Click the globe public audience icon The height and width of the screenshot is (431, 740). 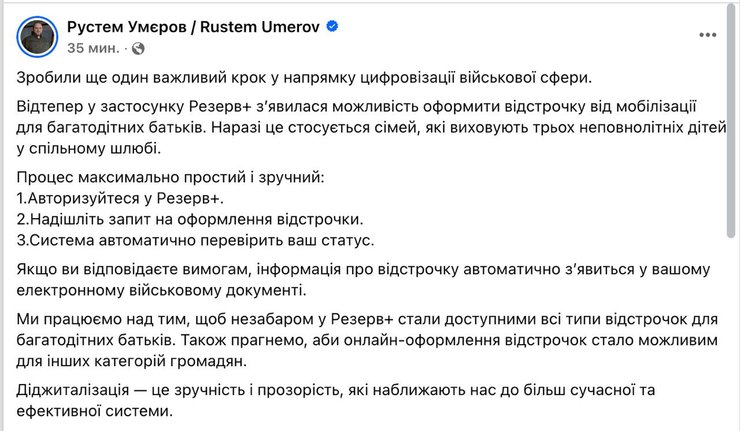[138, 47]
